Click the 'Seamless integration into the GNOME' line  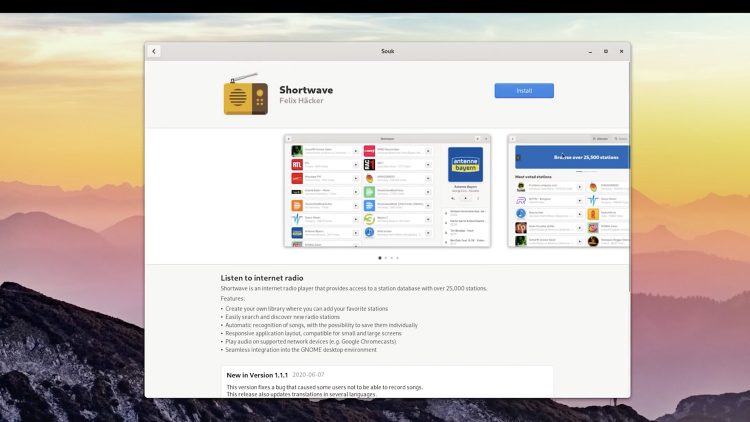tap(301, 350)
